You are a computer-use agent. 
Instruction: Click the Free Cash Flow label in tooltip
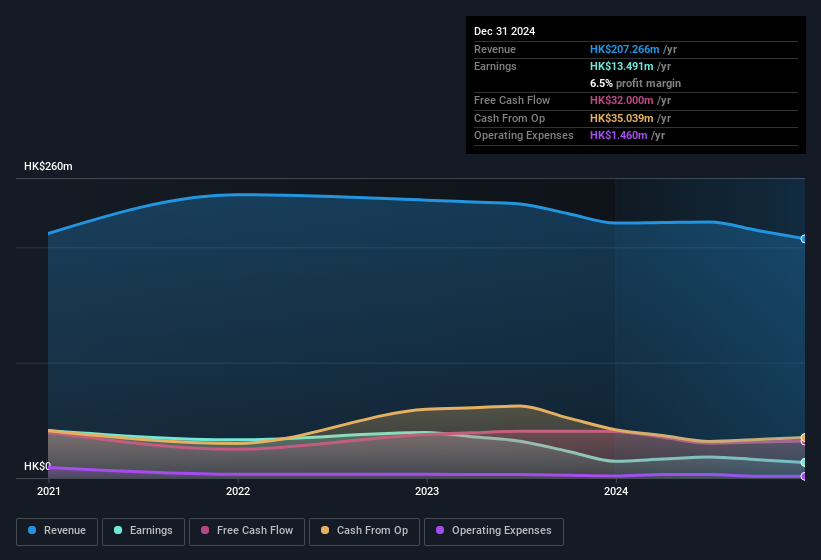click(512, 100)
